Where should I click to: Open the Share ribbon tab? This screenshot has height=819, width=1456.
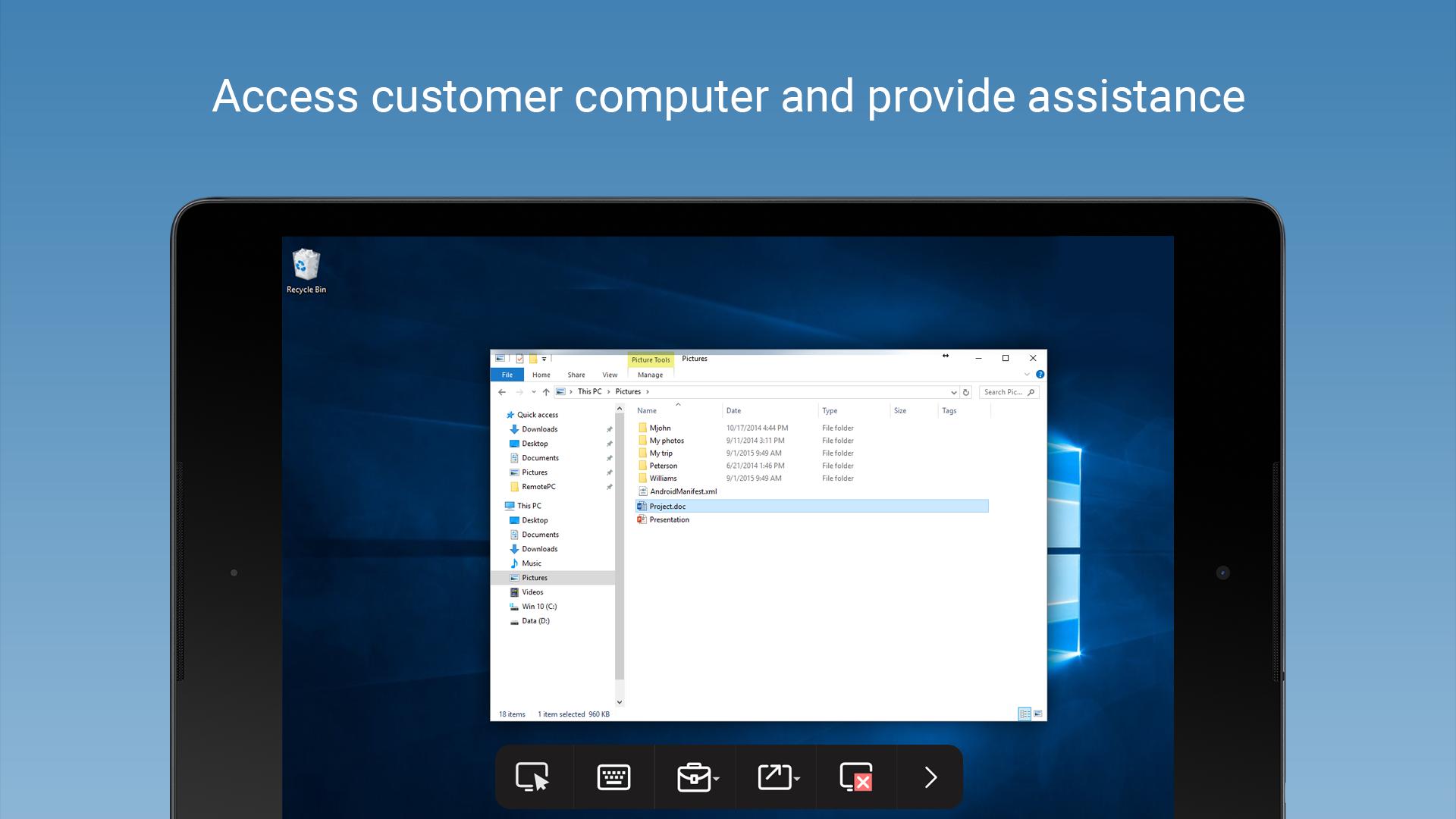pyautogui.click(x=576, y=375)
